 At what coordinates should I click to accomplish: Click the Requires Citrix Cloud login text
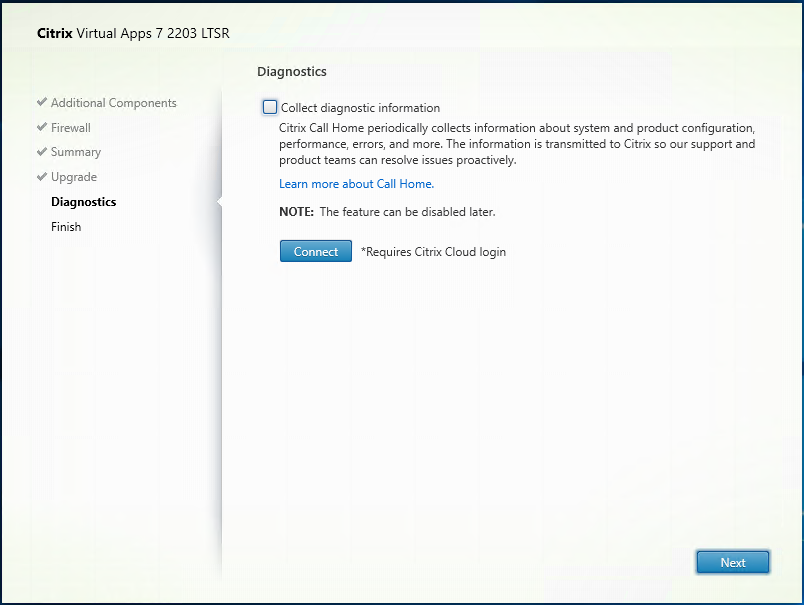tap(433, 252)
